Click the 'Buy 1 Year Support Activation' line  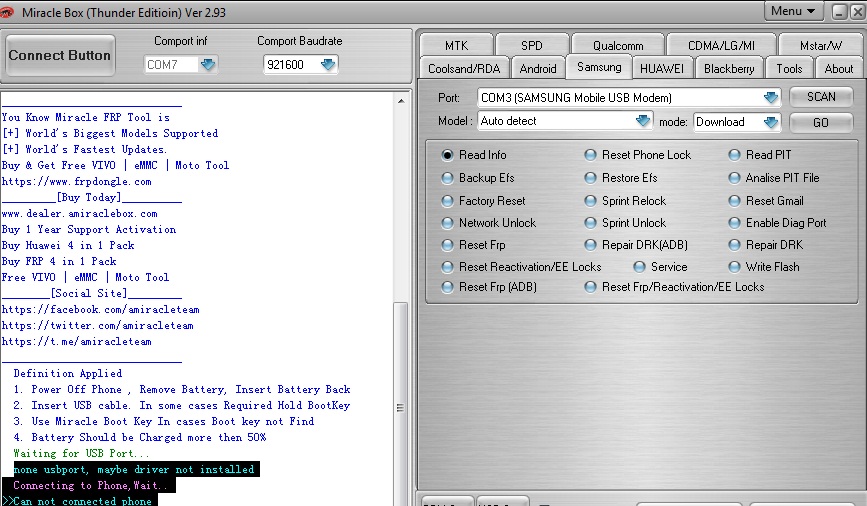pos(88,229)
